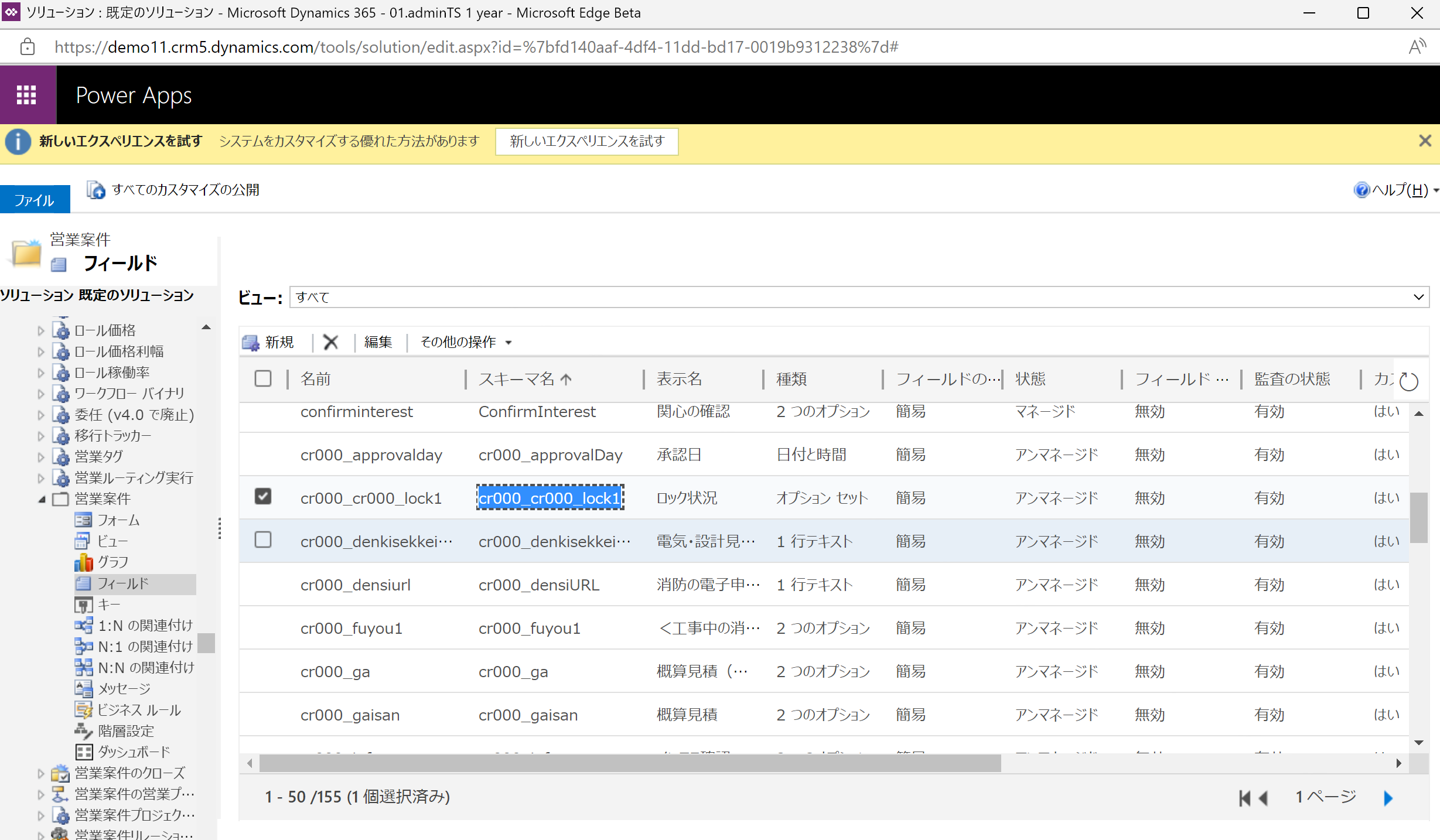Jump to first page icon
1440x840 pixels.
(1244, 797)
